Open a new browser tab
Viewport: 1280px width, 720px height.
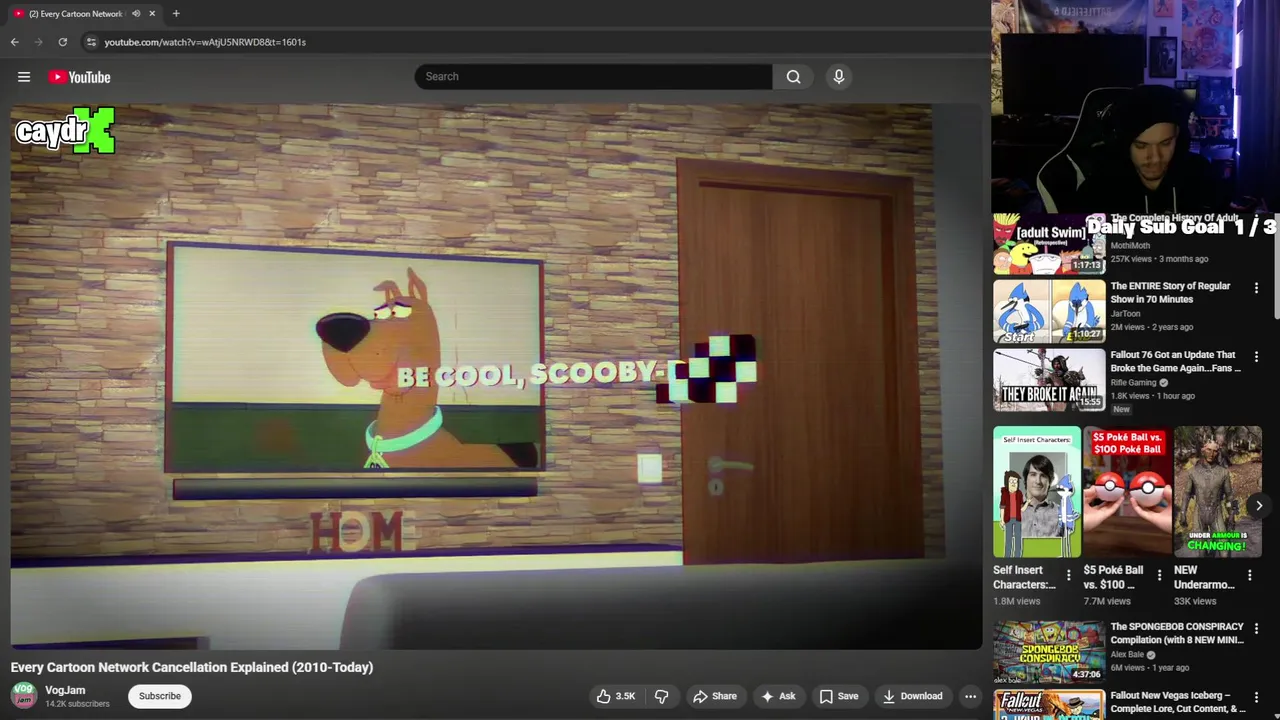click(176, 13)
